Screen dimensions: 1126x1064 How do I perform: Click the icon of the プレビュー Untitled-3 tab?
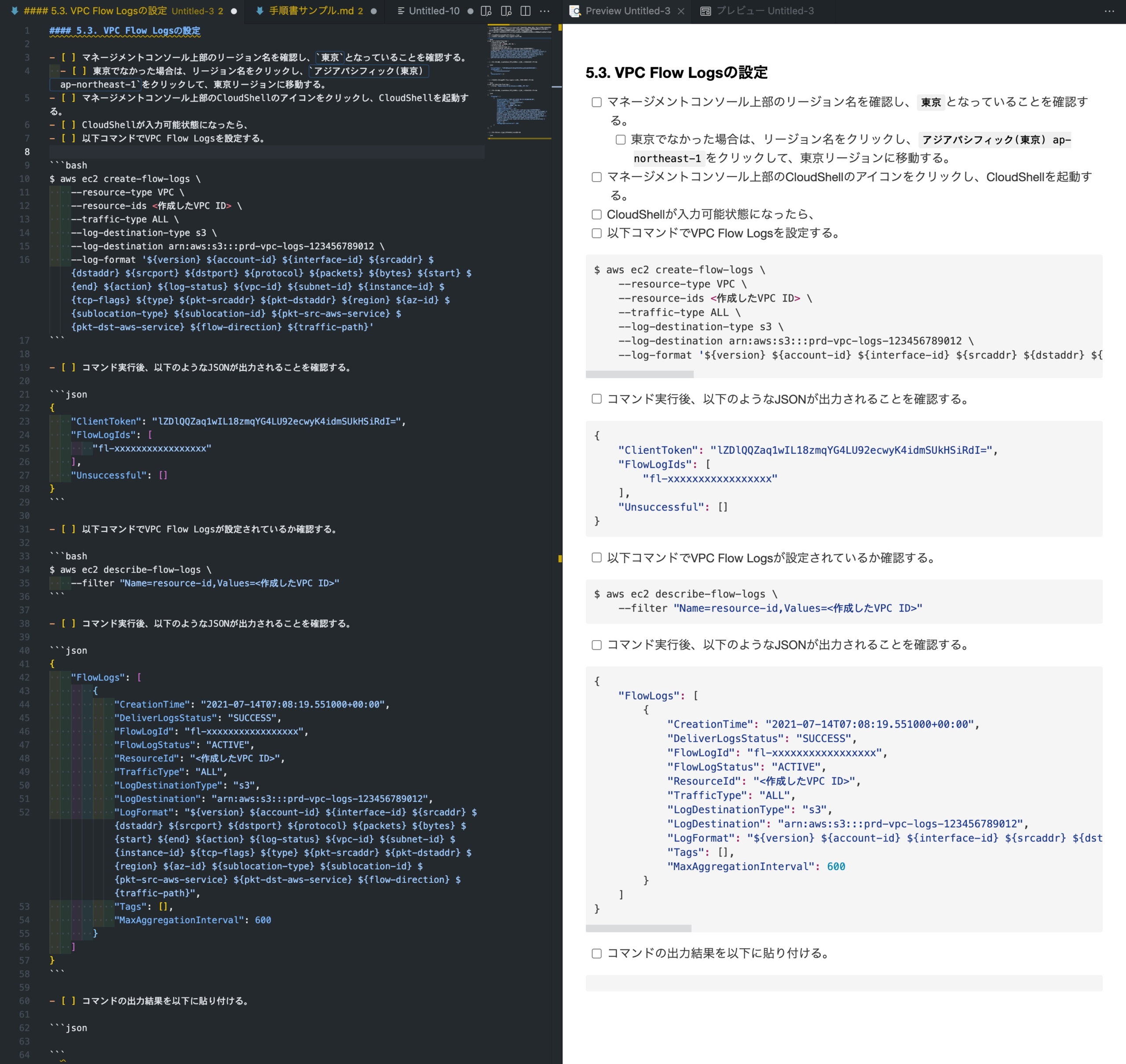pos(706,11)
